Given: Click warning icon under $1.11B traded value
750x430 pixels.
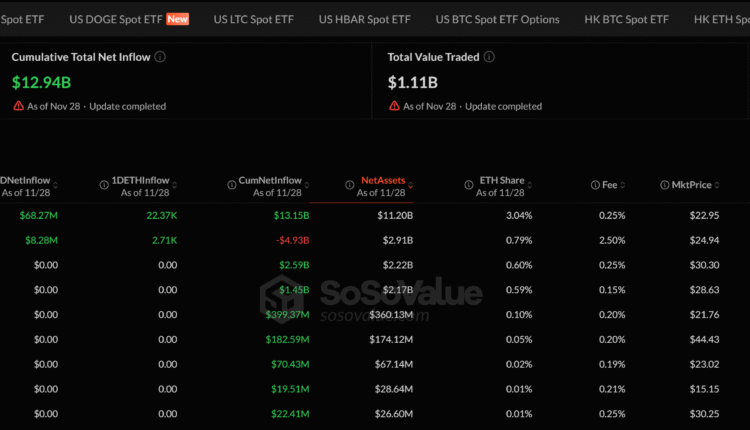Looking at the screenshot, I should (x=394, y=106).
